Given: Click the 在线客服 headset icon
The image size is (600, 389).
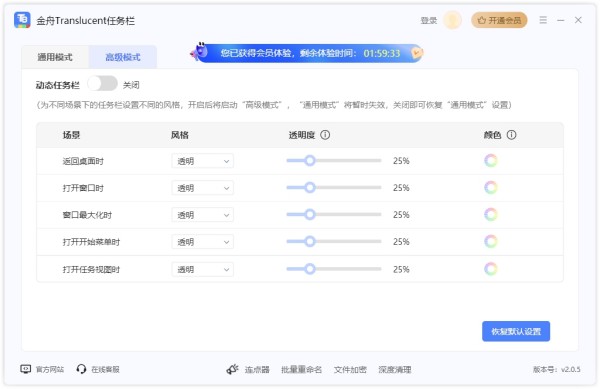Looking at the screenshot, I should (x=81, y=369).
